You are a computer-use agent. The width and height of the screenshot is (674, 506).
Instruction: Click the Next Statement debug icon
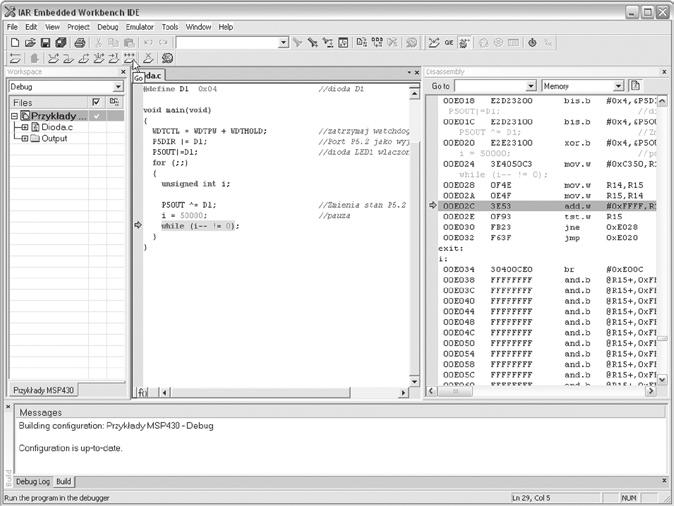(x=99, y=58)
